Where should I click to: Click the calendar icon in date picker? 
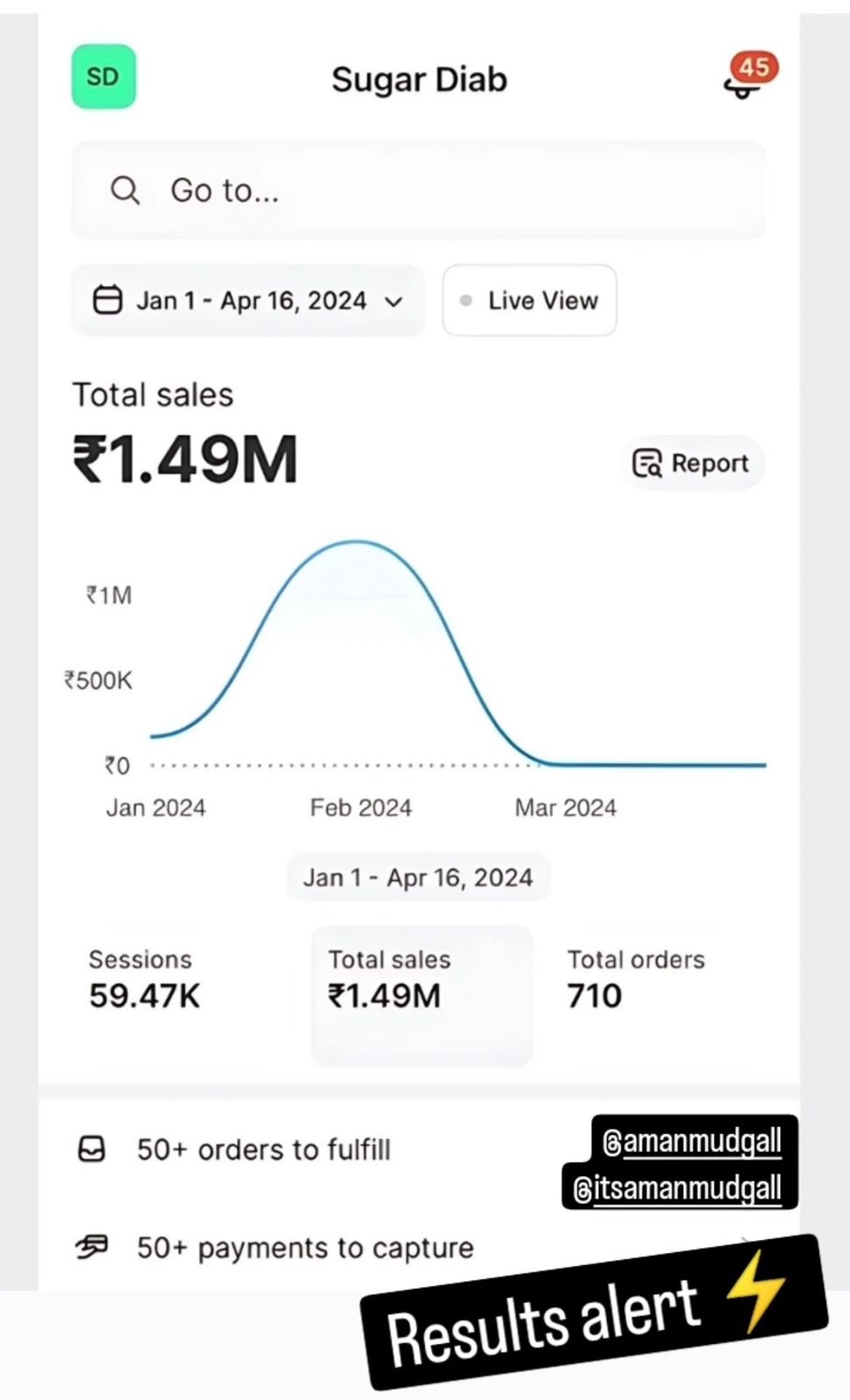tap(108, 300)
